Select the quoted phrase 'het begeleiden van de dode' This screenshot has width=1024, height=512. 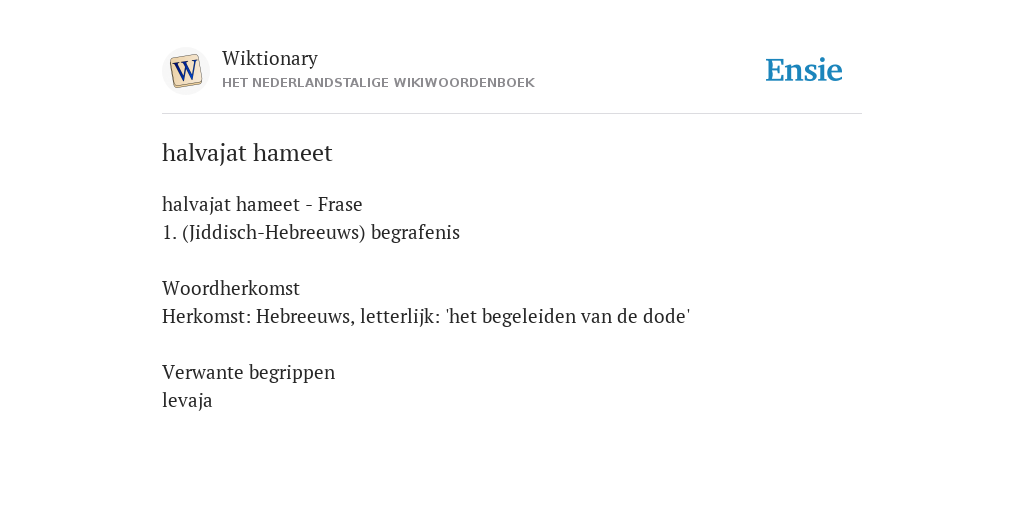coord(568,316)
